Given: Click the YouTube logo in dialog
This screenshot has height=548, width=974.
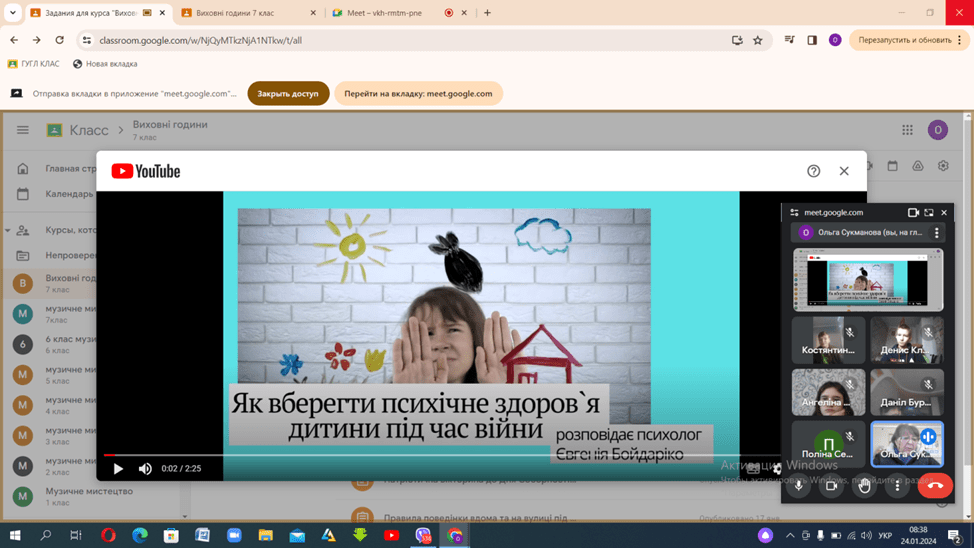Looking at the screenshot, I should tap(145, 171).
